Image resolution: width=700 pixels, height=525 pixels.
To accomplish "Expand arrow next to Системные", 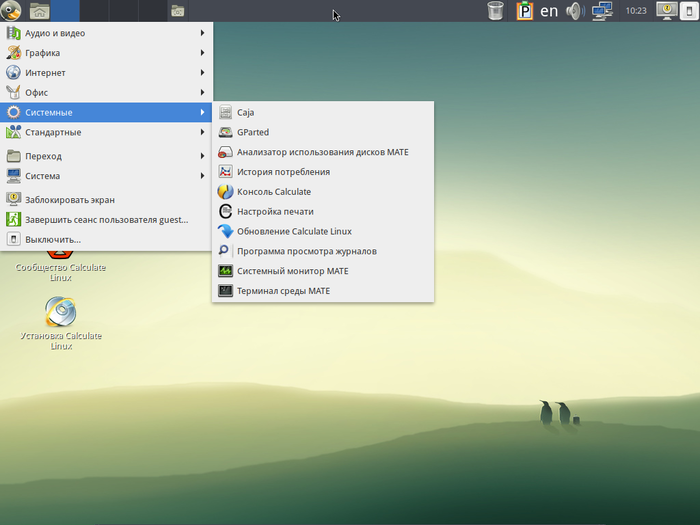I will click(x=202, y=112).
